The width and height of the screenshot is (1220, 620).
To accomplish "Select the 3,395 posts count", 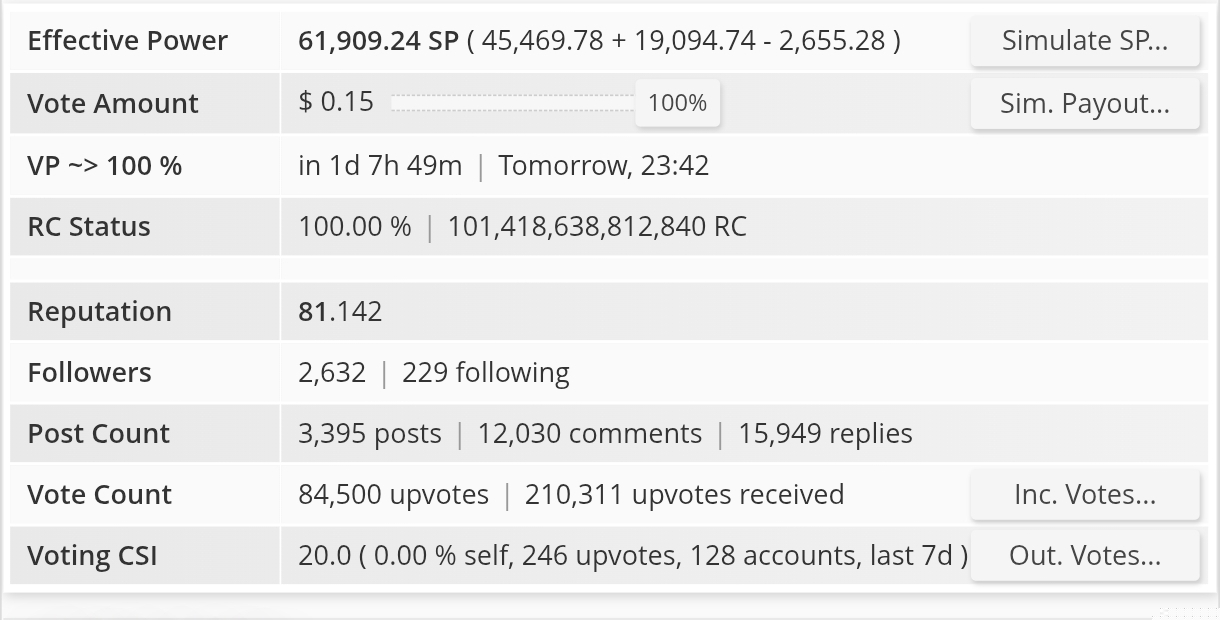I will (370, 434).
